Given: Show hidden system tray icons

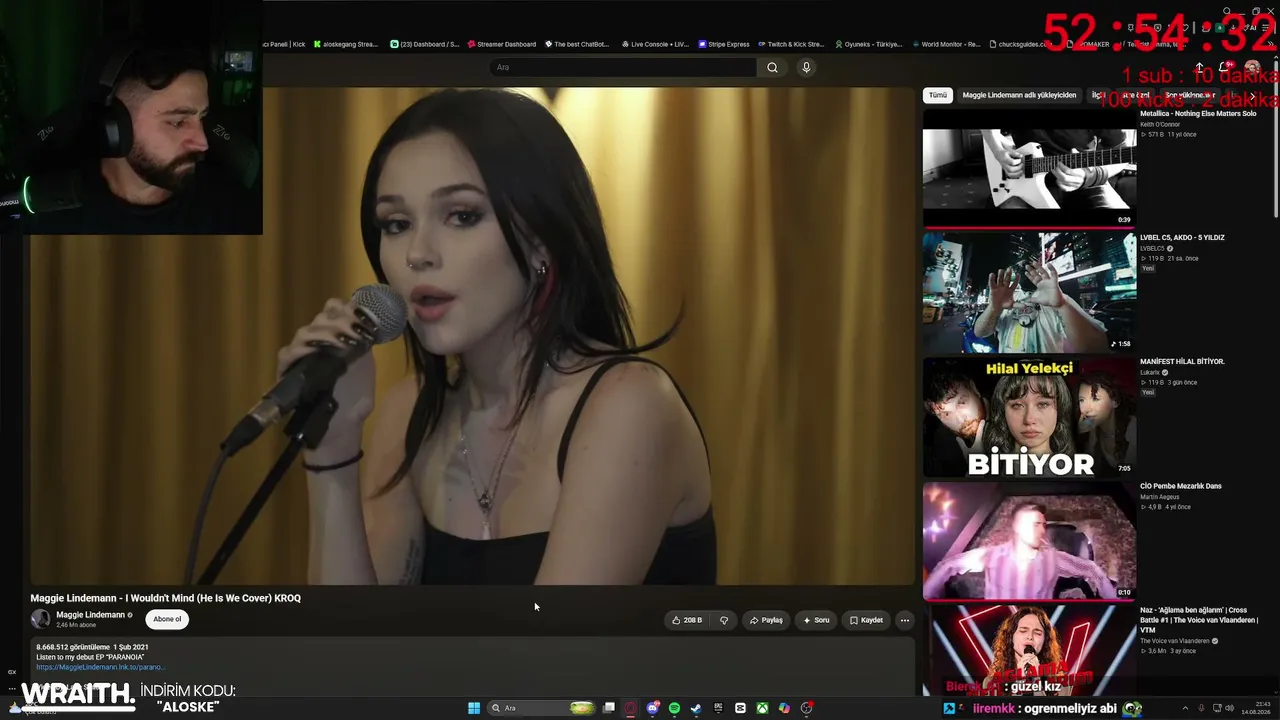Looking at the screenshot, I should [1187, 708].
